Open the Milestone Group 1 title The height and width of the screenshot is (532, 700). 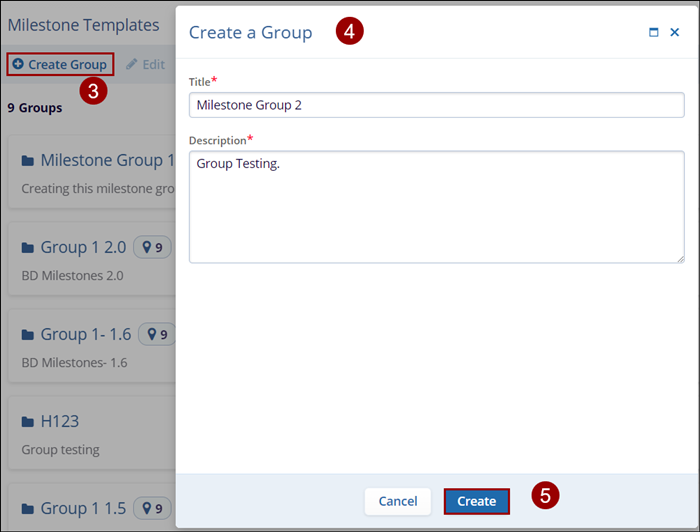[x=107, y=161]
